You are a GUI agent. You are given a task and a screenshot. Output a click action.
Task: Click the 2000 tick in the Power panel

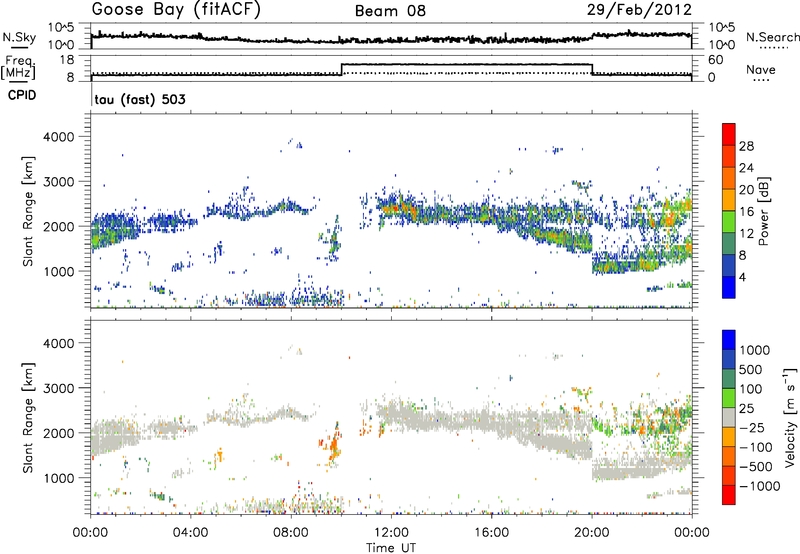[59, 226]
